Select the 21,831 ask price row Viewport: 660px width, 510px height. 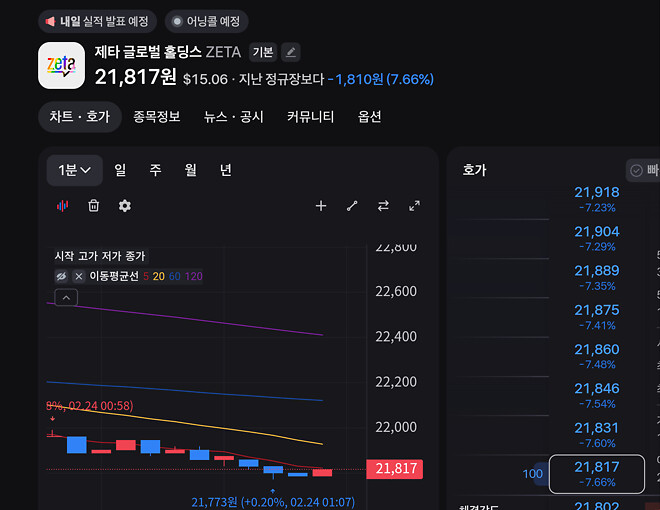(597, 435)
